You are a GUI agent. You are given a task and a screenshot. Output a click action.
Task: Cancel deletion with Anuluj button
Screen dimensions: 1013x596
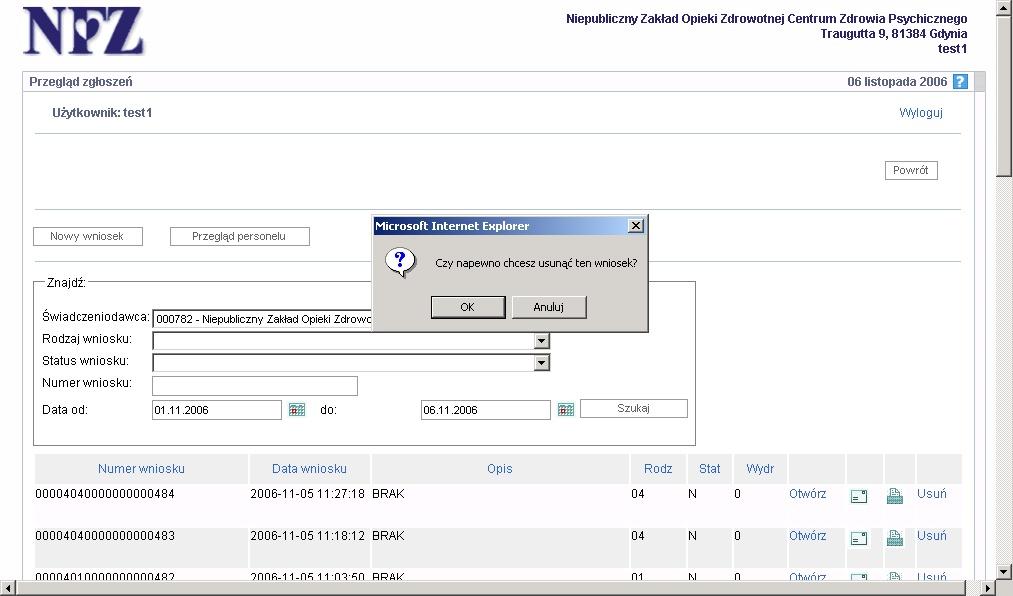548,307
